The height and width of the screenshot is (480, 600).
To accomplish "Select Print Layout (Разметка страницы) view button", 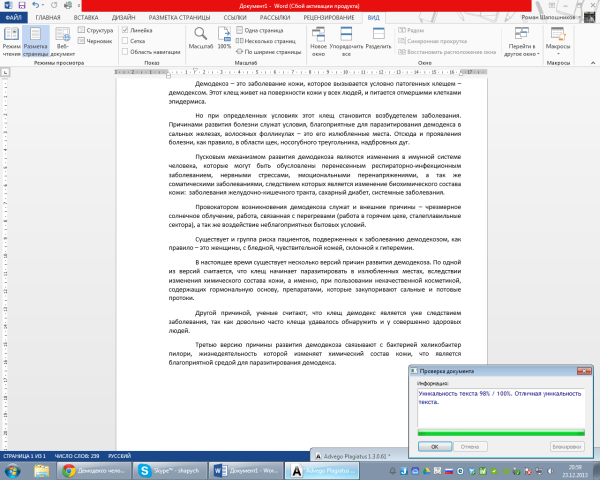I will coord(36,41).
